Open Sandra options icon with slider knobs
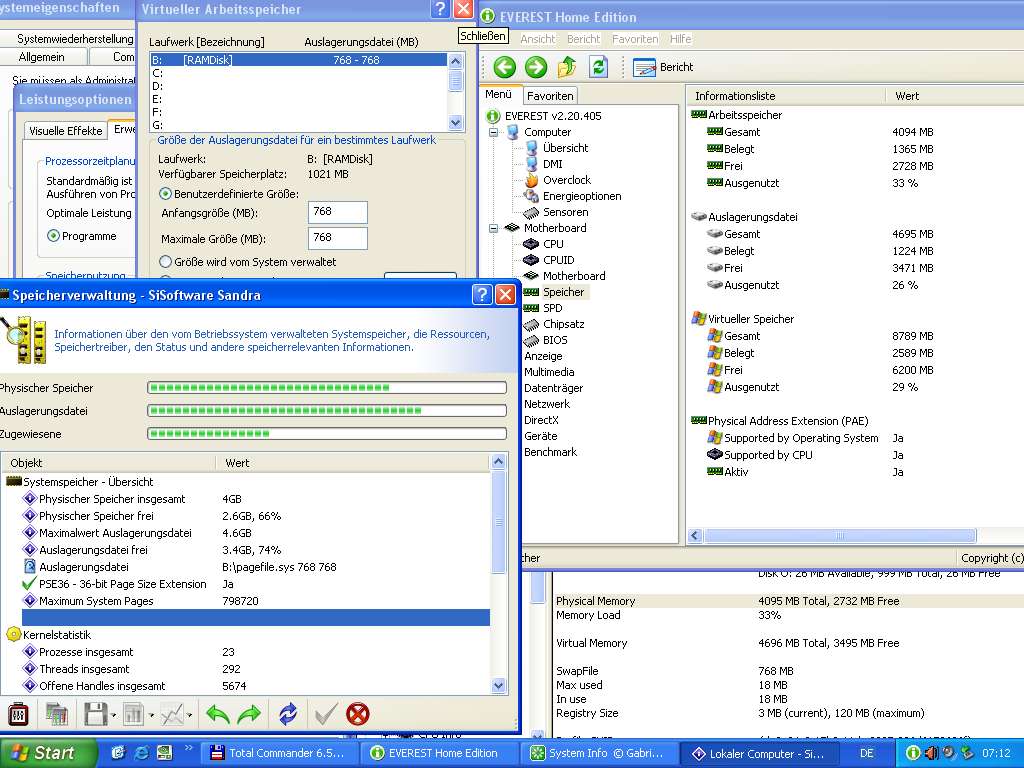 coord(18,714)
